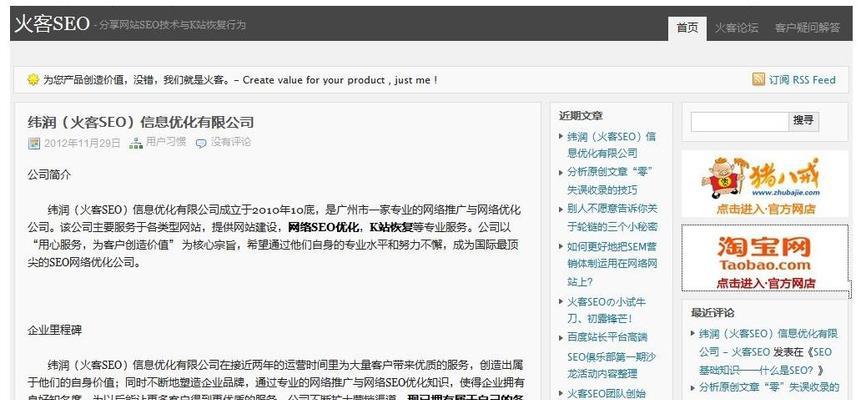Open recent post 火客SEO团队创始
The width and height of the screenshot is (861, 400).
(606, 393)
